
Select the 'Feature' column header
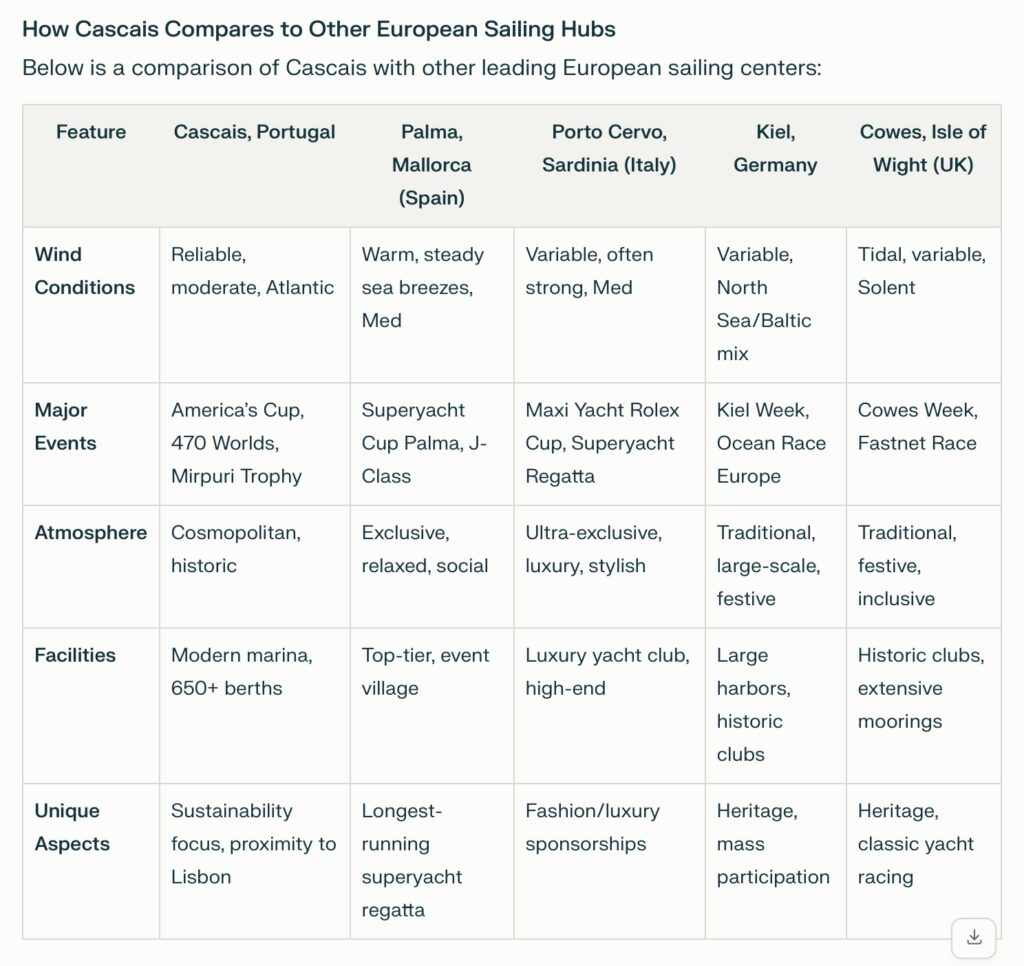[91, 132]
